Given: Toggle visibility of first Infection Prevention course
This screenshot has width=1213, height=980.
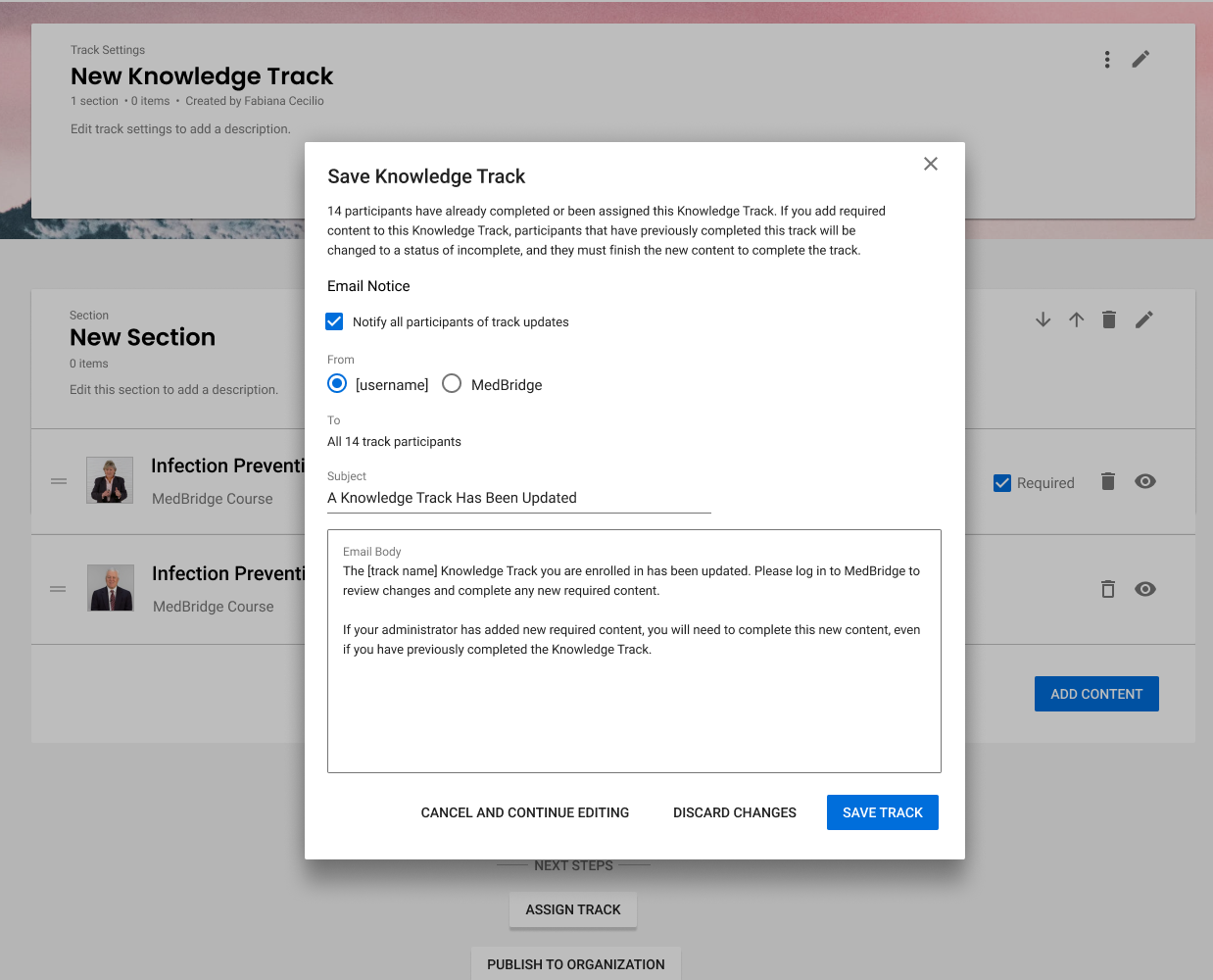Looking at the screenshot, I should [1145, 481].
